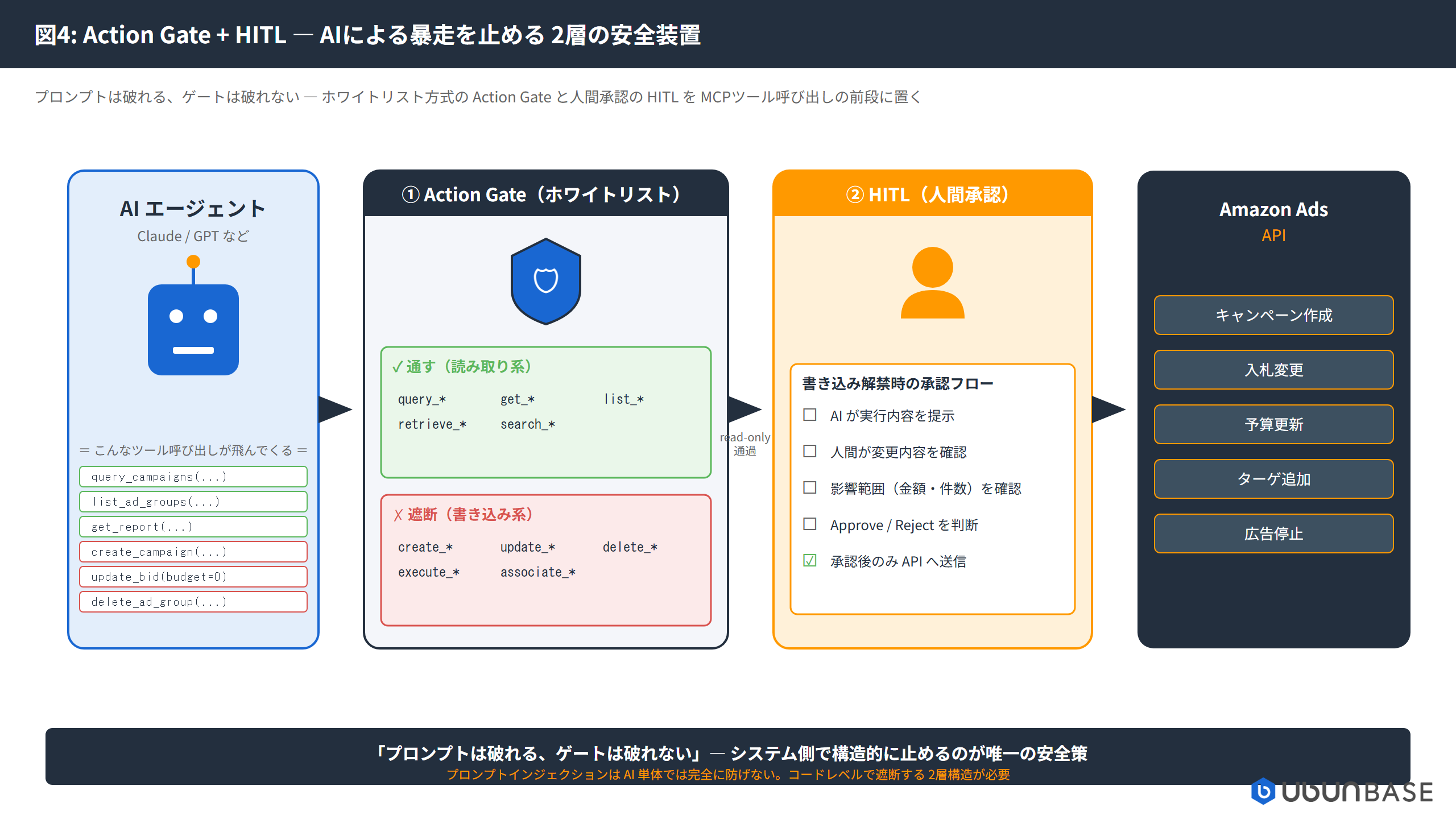The width and height of the screenshot is (1456, 819).
Task: Click the read-only 通過 label
Action: [745, 444]
